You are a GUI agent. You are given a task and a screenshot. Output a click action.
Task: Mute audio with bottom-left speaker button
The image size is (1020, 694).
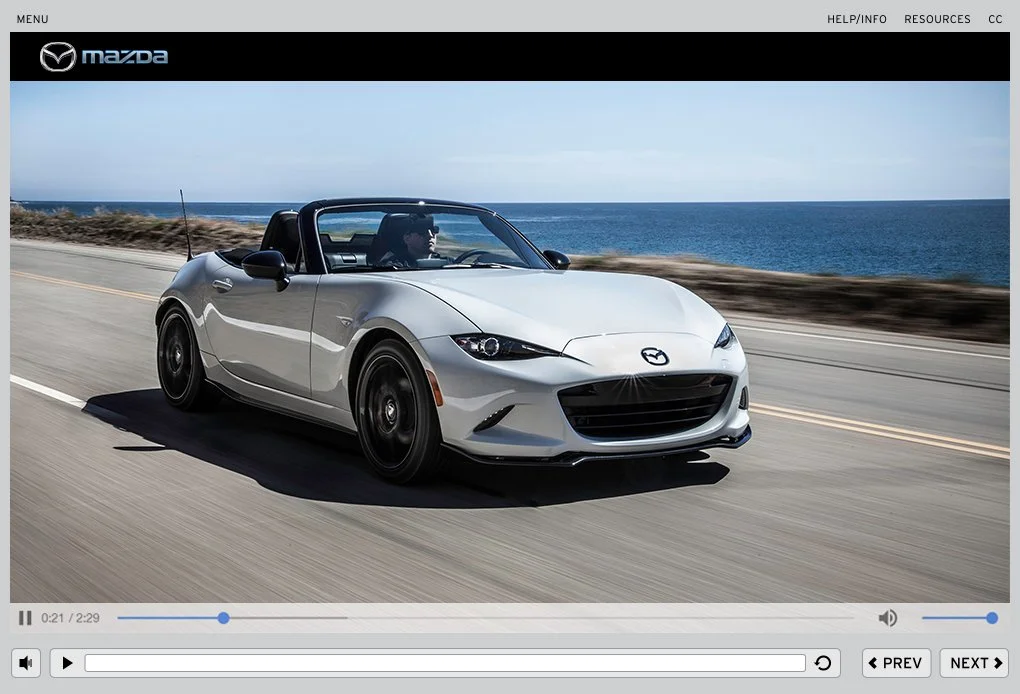click(x=26, y=663)
